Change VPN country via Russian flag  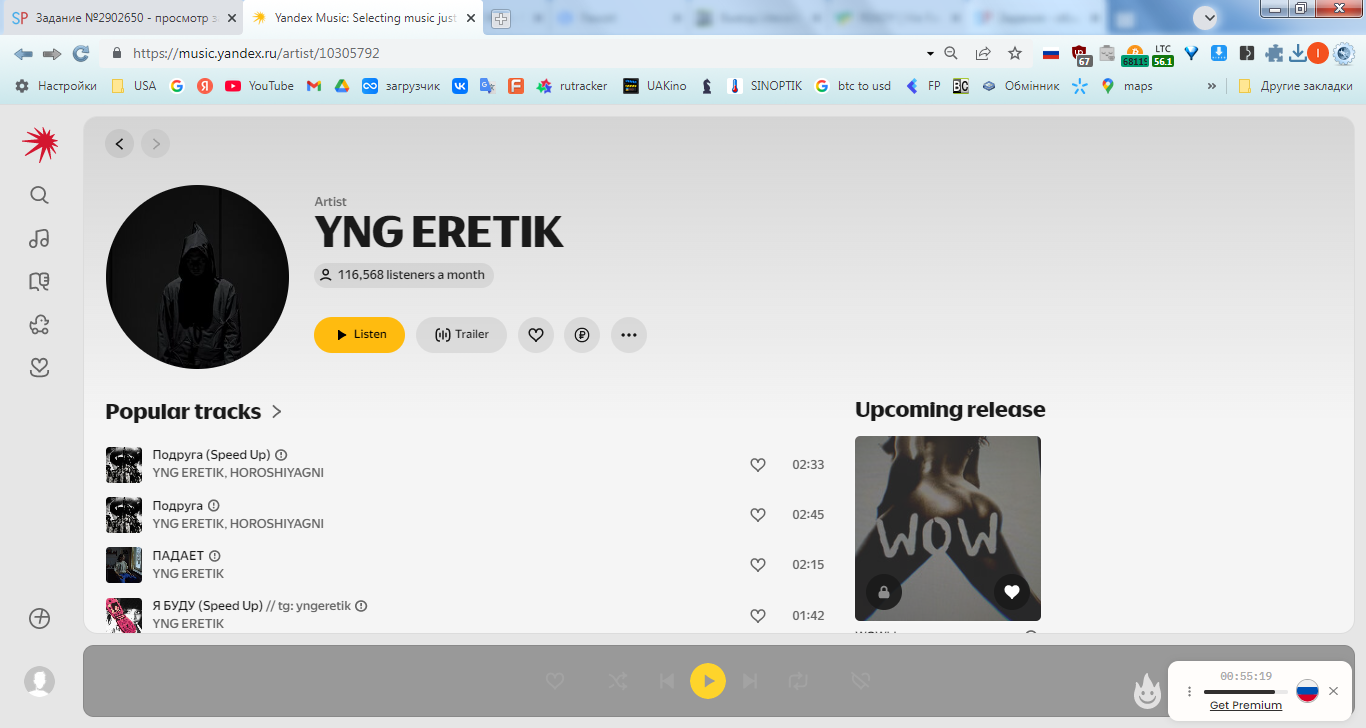1307,690
